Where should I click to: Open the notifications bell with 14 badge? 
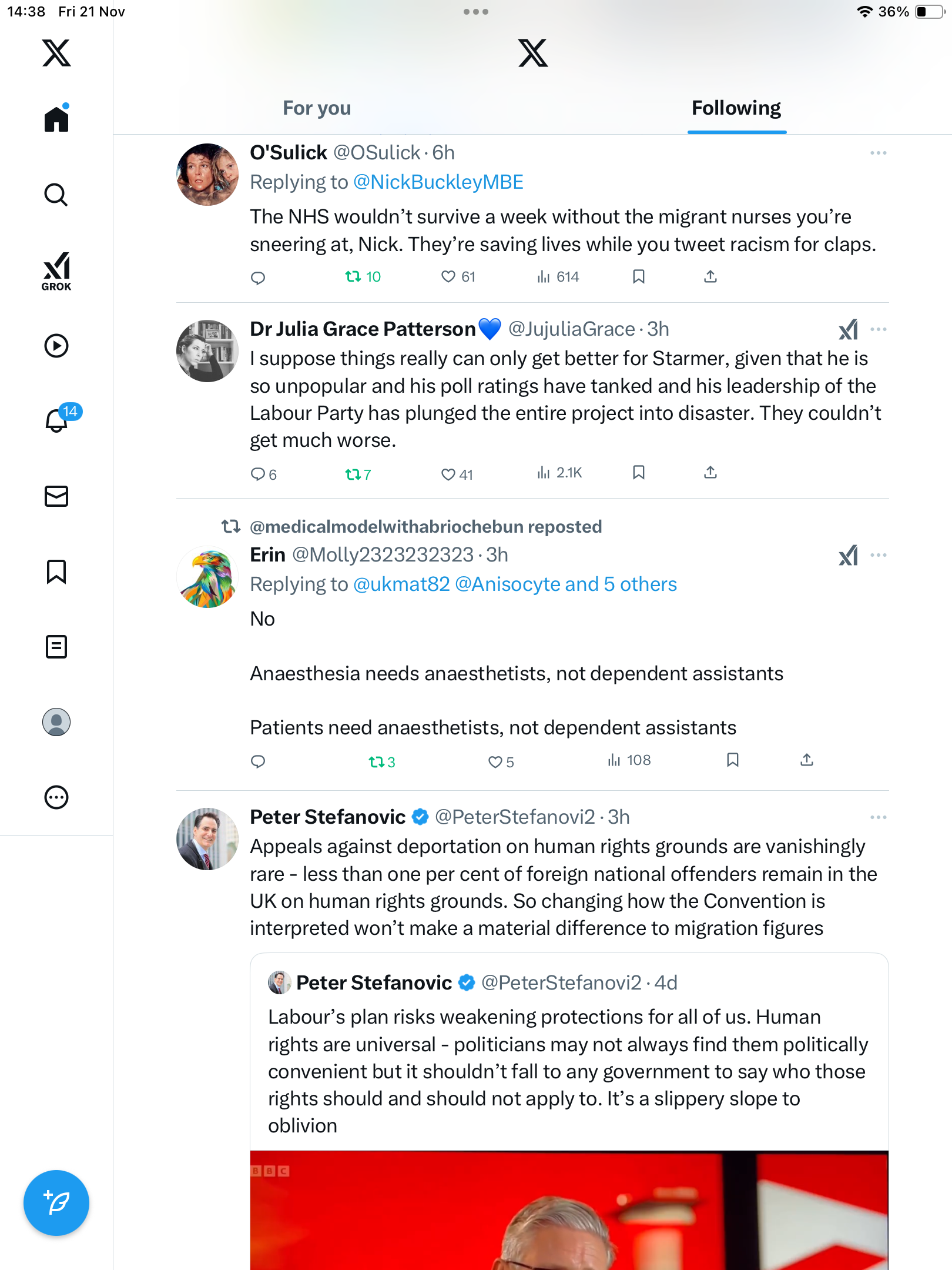pyautogui.click(x=57, y=420)
